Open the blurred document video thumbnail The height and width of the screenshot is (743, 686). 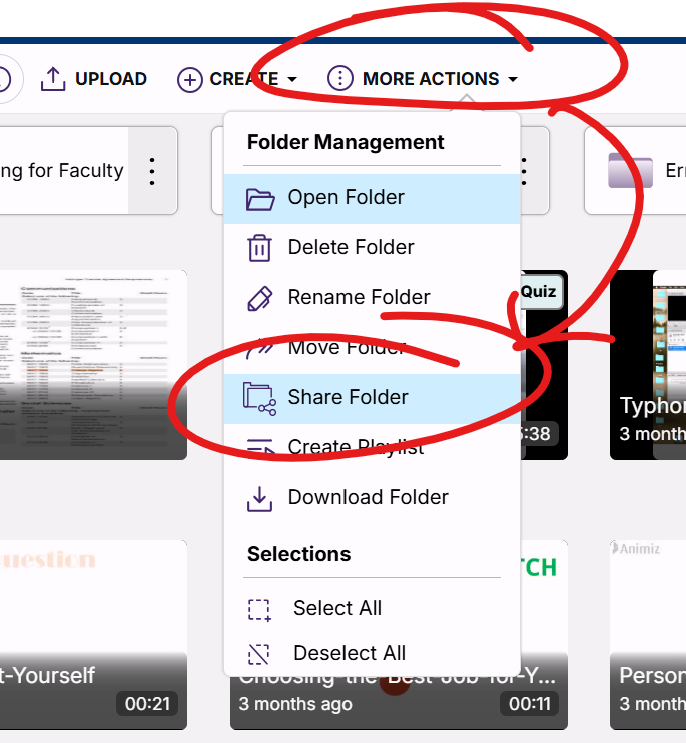click(93, 365)
